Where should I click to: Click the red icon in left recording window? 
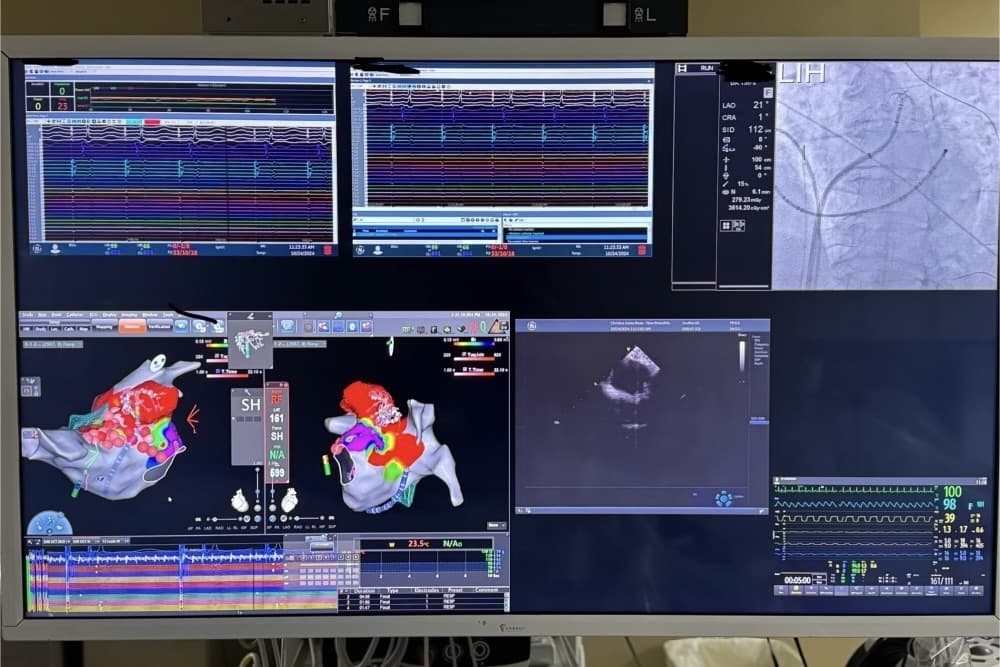(x=327, y=250)
